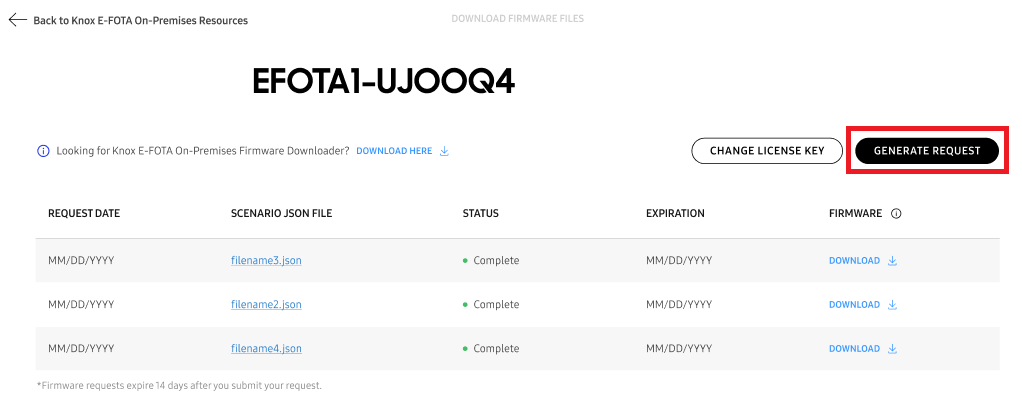Click the info icon beside FIRMWARE header
The image size is (1022, 406).
896,214
